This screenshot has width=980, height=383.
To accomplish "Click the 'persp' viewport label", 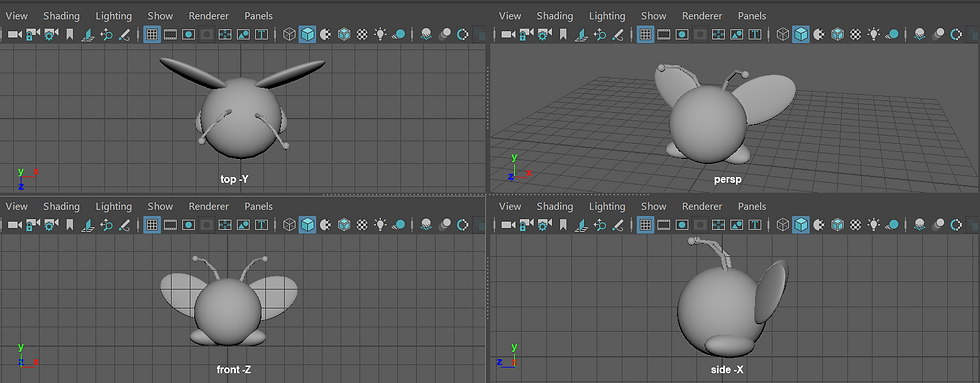I will click(x=728, y=179).
